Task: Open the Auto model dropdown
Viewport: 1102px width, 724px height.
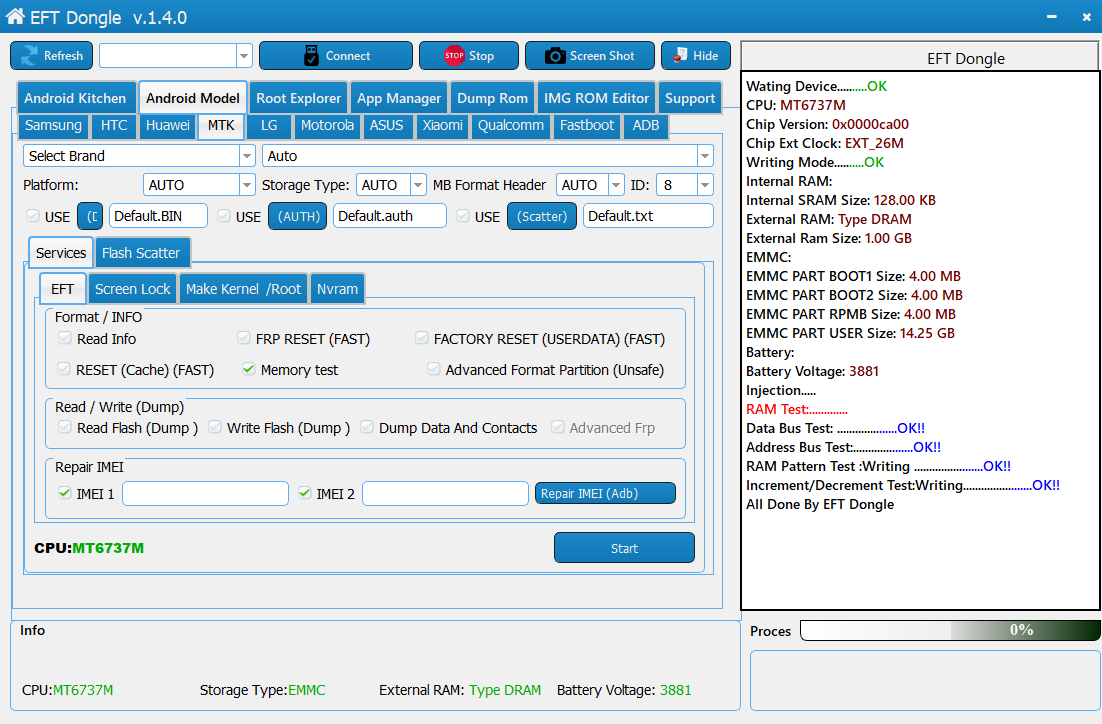Action: coord(705,156)
